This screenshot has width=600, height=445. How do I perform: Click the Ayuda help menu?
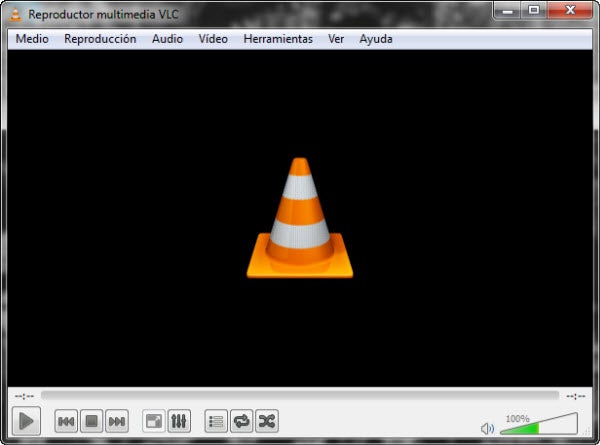click(376, 39)
